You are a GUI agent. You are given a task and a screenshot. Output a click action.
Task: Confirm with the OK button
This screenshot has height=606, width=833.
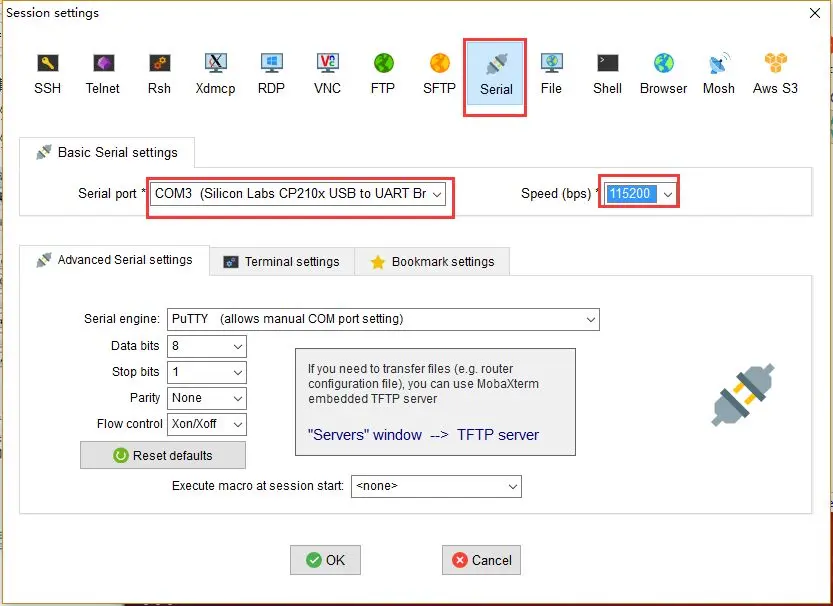(325, 560)
